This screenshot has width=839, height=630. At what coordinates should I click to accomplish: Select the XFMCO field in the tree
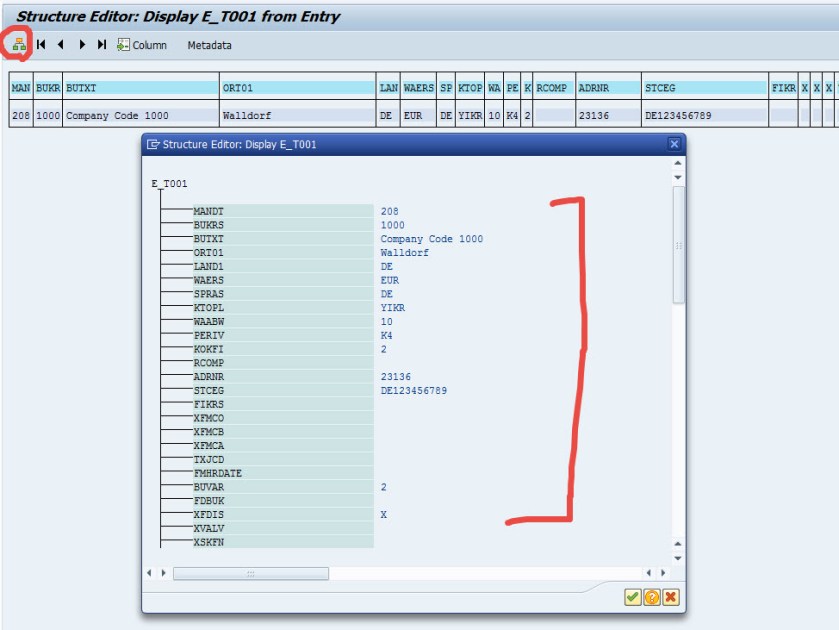(283, 418)
